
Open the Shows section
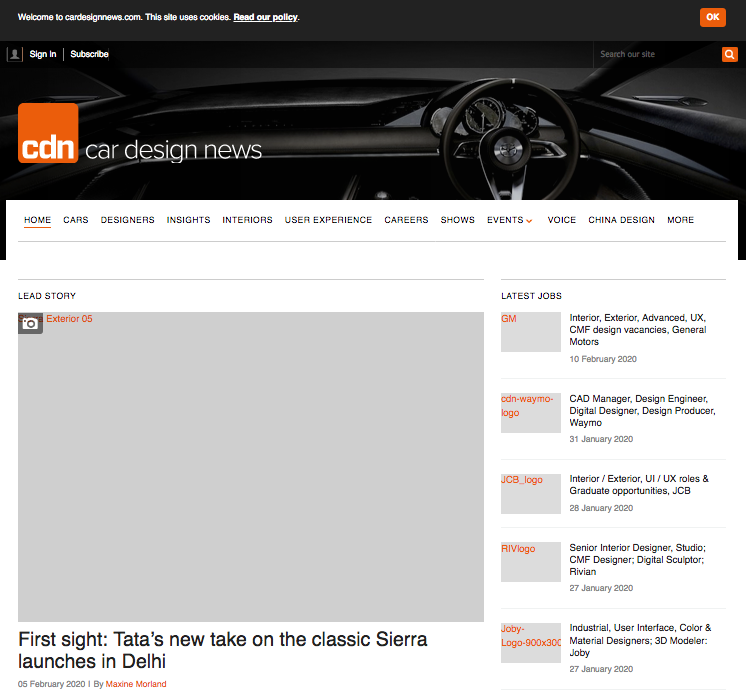(x=458, y=220)
